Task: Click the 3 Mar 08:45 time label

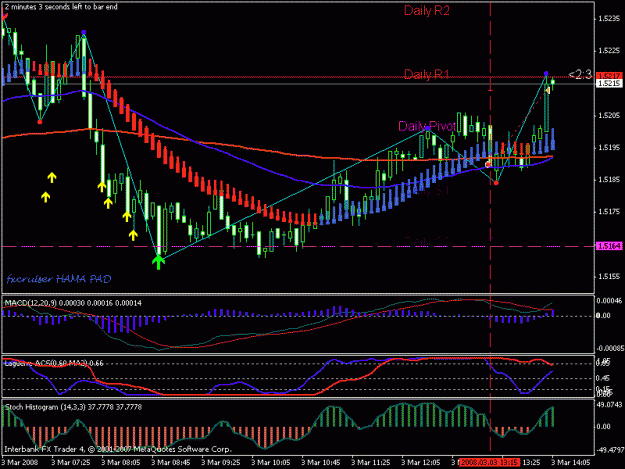Action: coord(171,463)
